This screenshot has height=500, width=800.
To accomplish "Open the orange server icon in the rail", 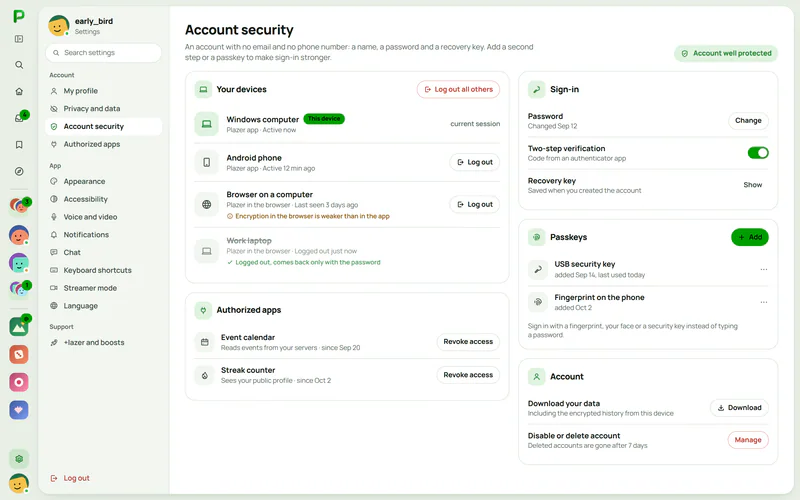I will point(19,354).
